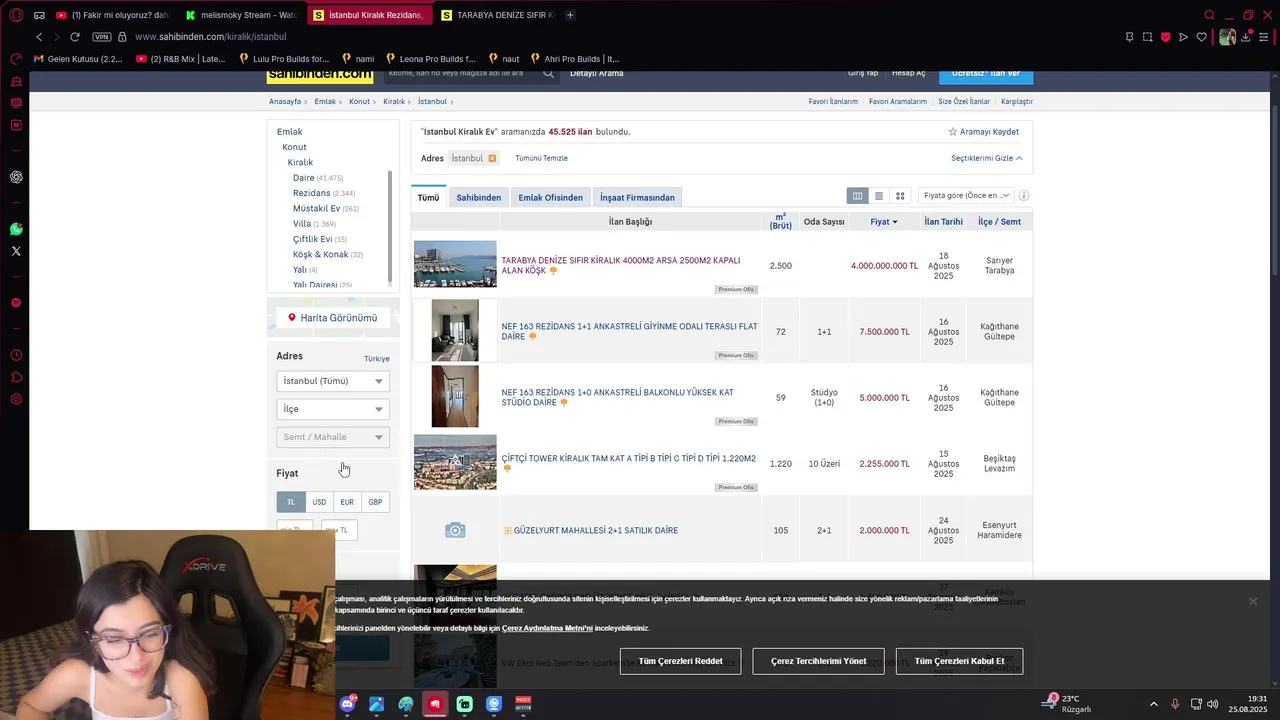Viewport: 1280px width, 720px height.
Task: Open the History clock icon in the sidebar
Action: tap(16, 355)
